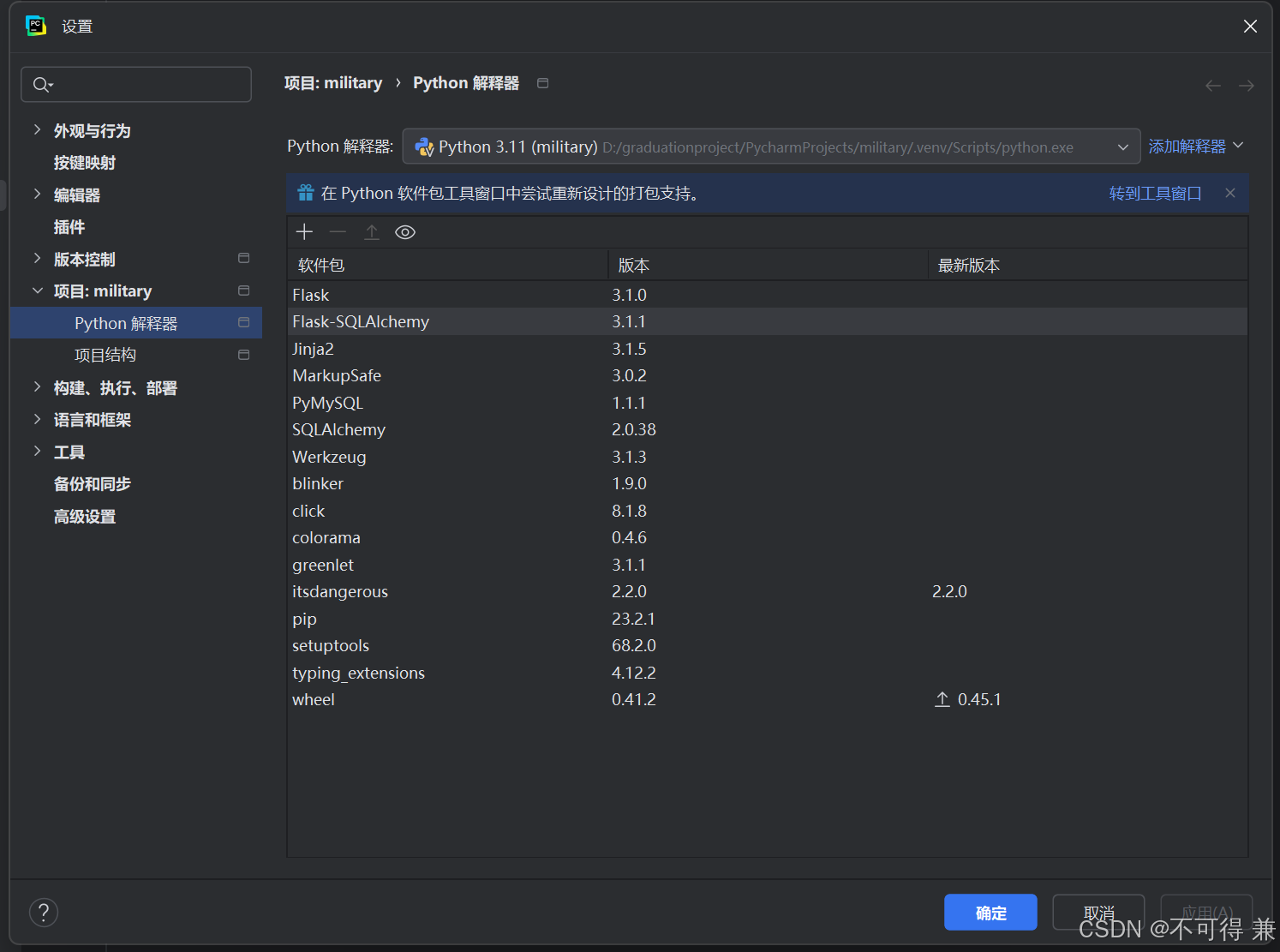The height and width of the screenshot is (952, 1280).
Task: Click project-level icon beside 版本控制
Action: (x=243, y=258)
